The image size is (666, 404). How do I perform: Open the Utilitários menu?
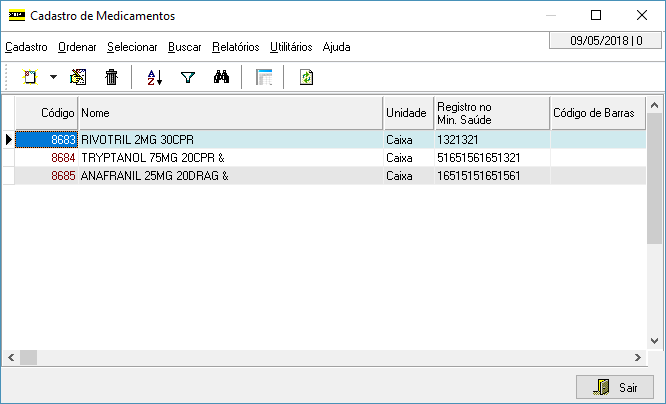click(x=291, y=47)
